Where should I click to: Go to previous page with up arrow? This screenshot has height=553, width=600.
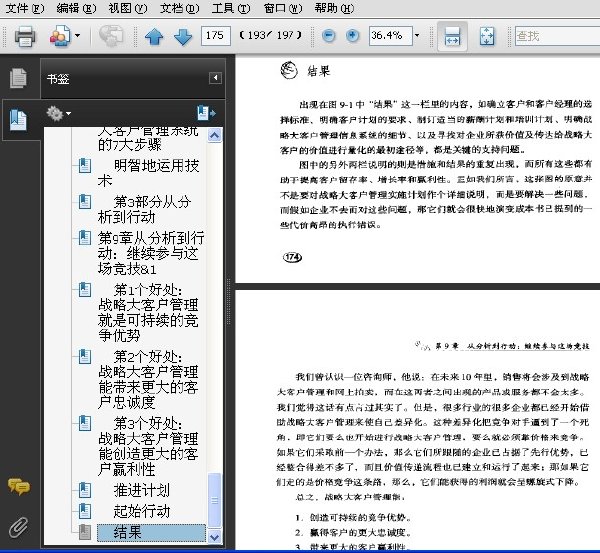[x=154, y=37]
